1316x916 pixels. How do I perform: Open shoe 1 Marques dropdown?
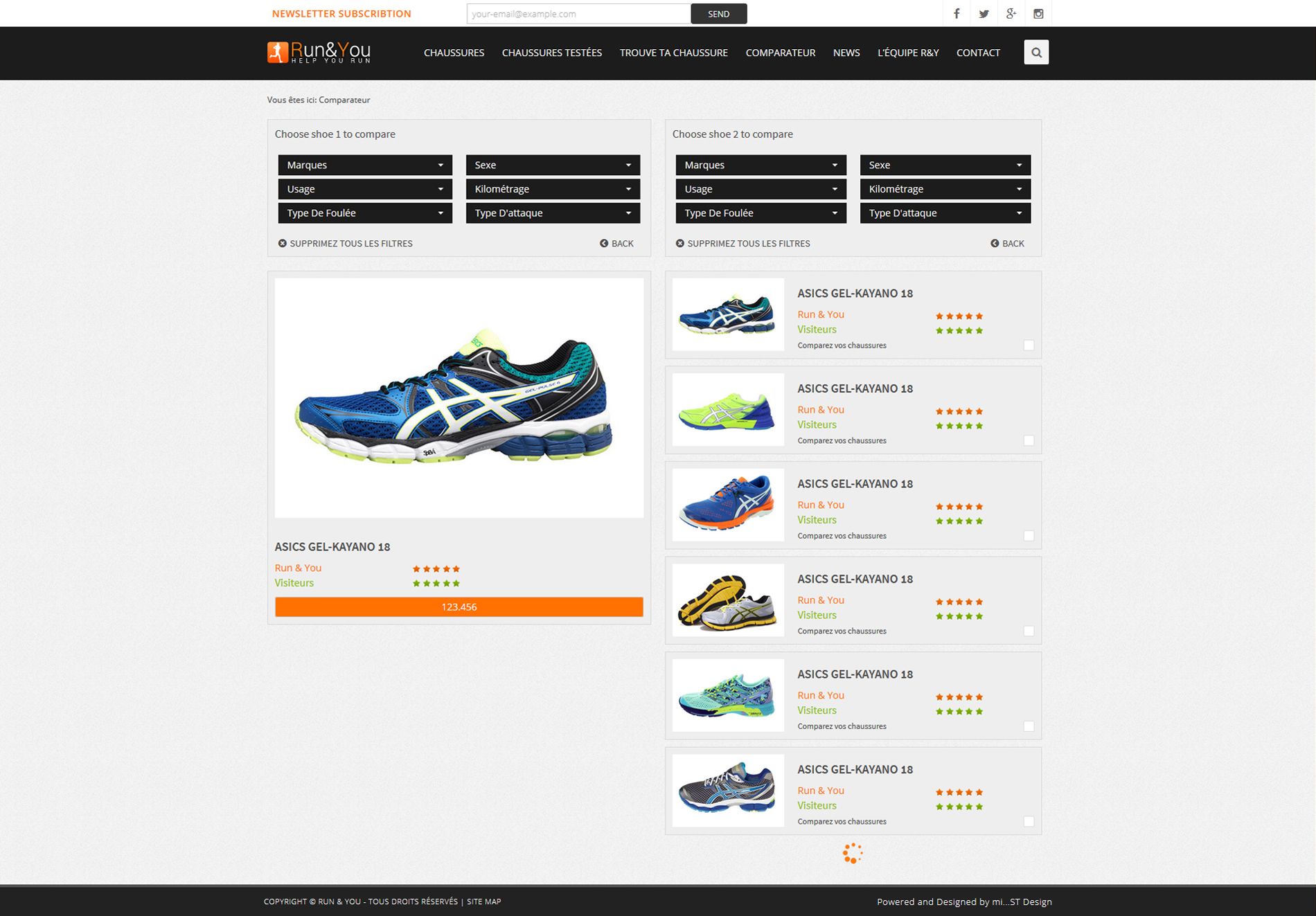(365, 165)
